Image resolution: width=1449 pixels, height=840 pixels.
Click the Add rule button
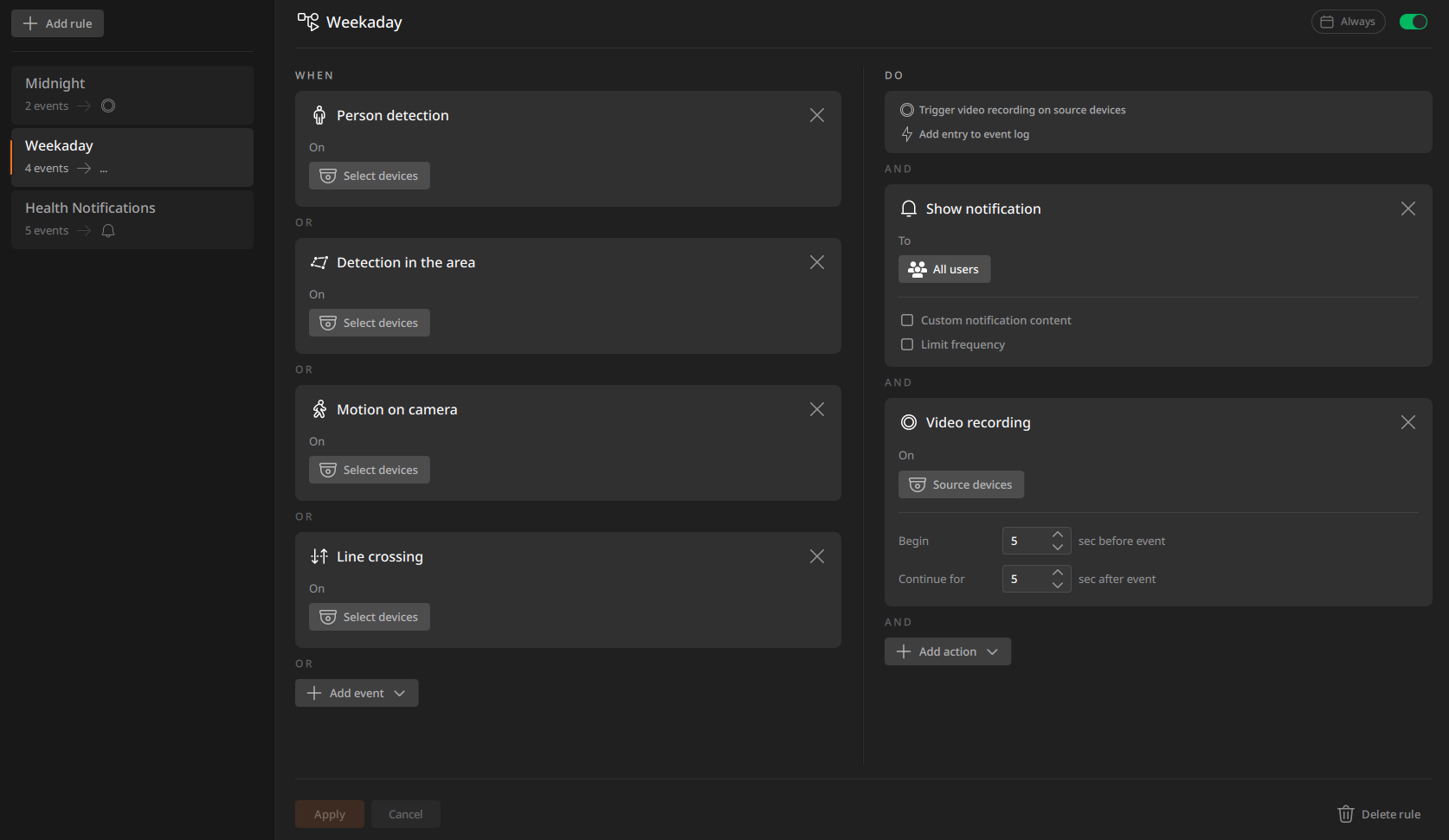pos(57,23)
